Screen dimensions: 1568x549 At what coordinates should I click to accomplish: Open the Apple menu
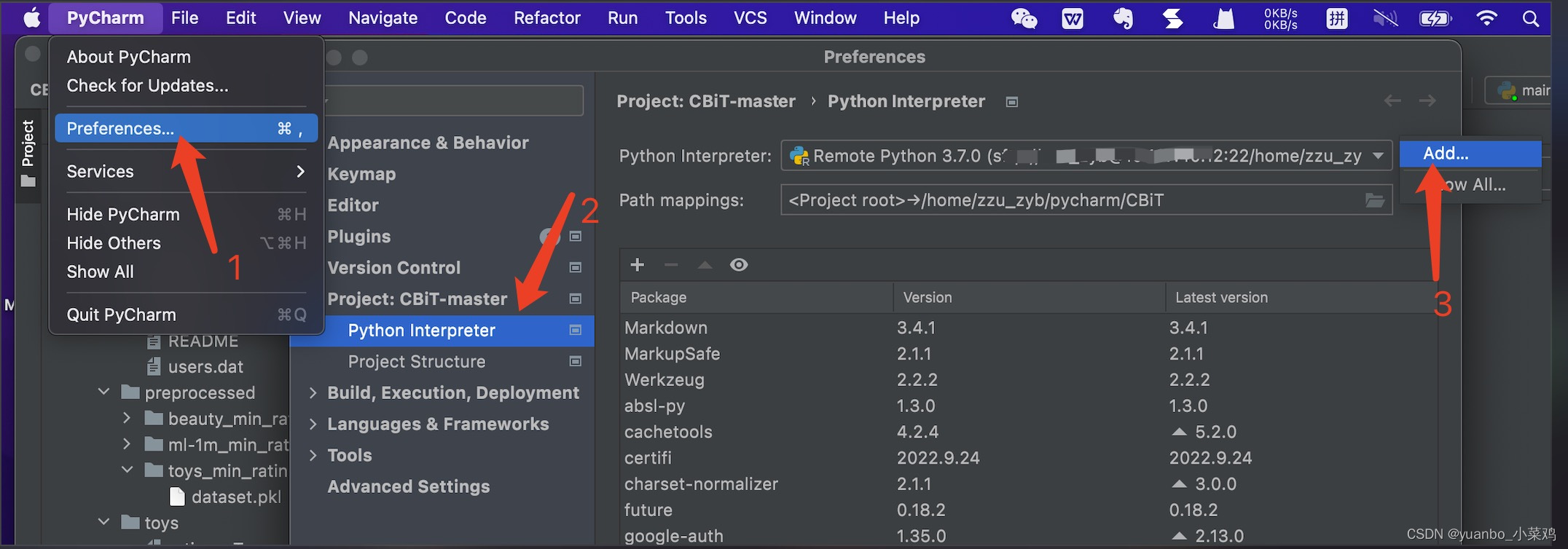pos(31,17)
